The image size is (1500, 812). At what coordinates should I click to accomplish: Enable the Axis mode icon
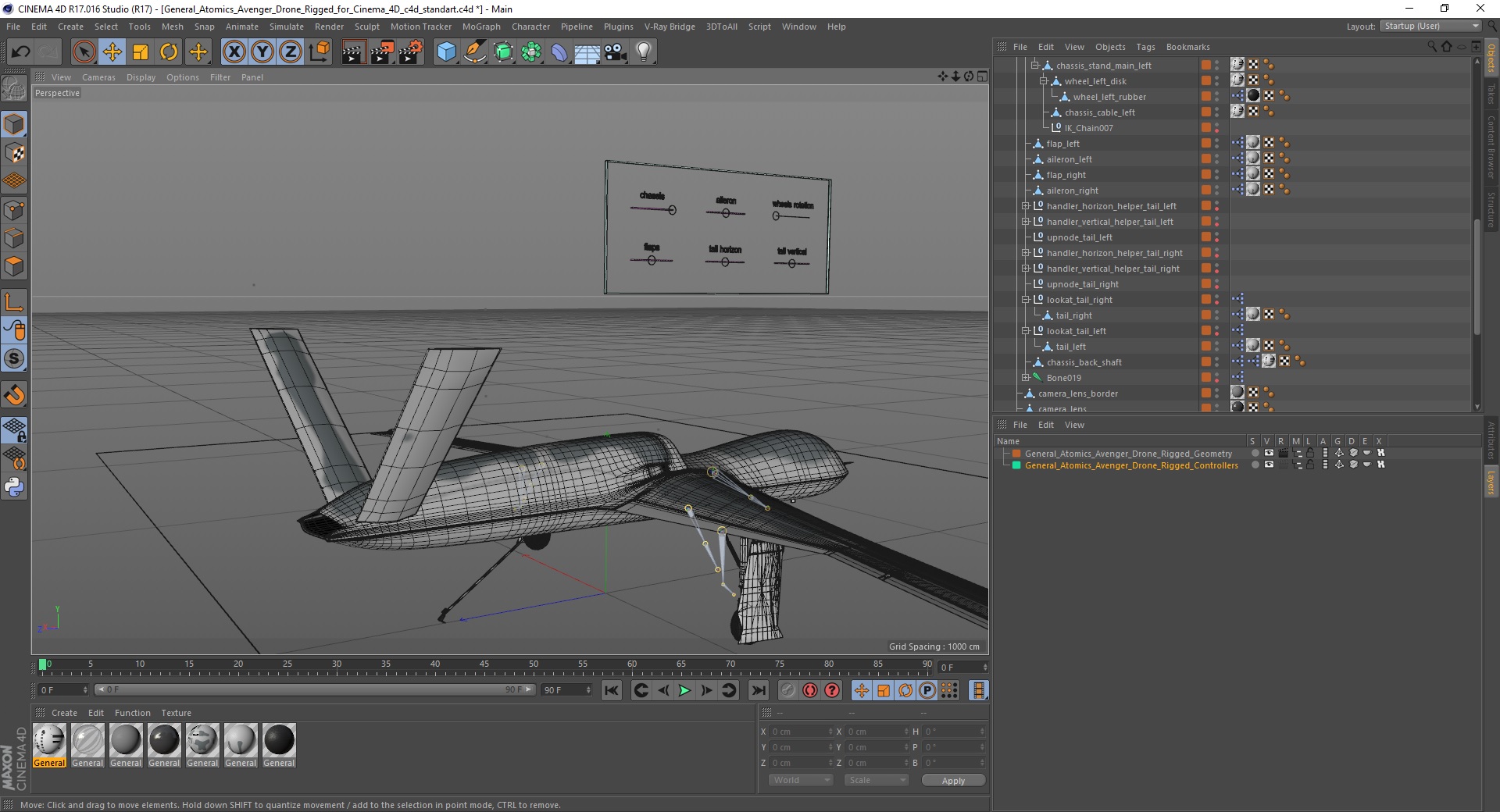click(14, 302)
